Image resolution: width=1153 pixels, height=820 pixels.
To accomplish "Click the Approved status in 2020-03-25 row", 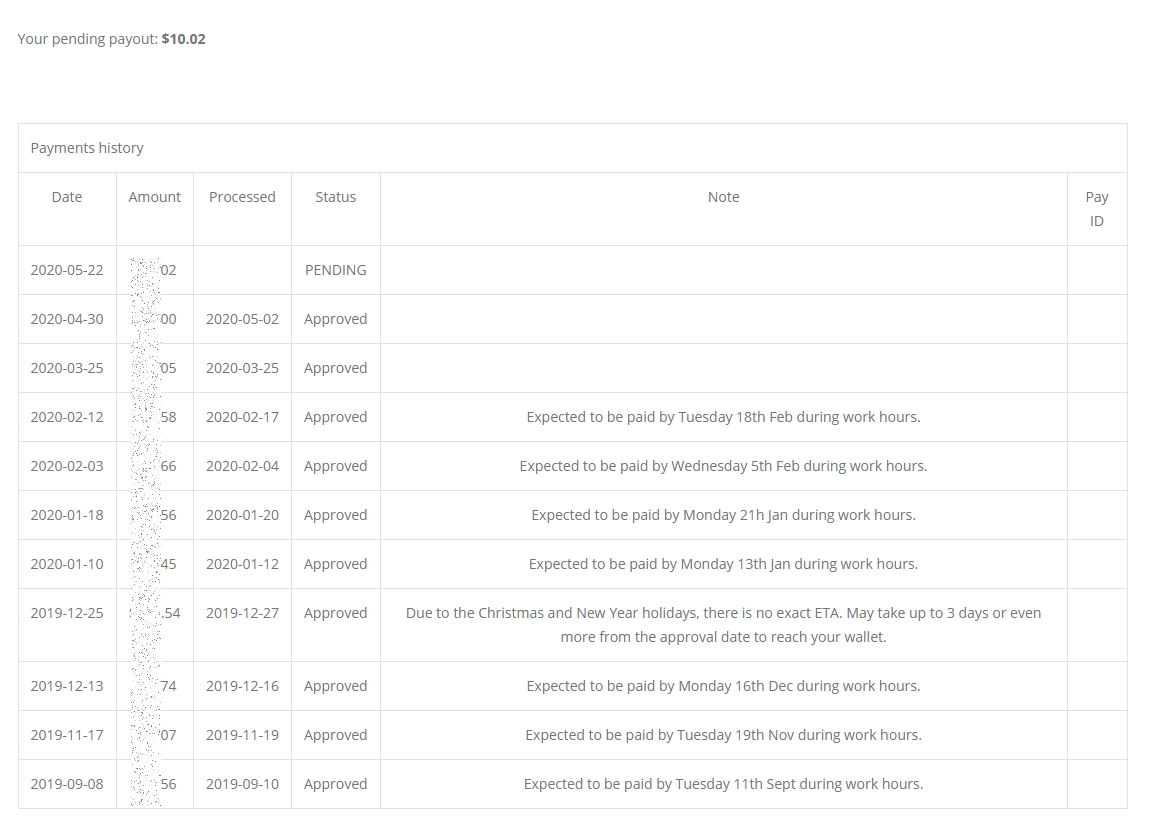I will pyautogui.click(x=335, y=368).
